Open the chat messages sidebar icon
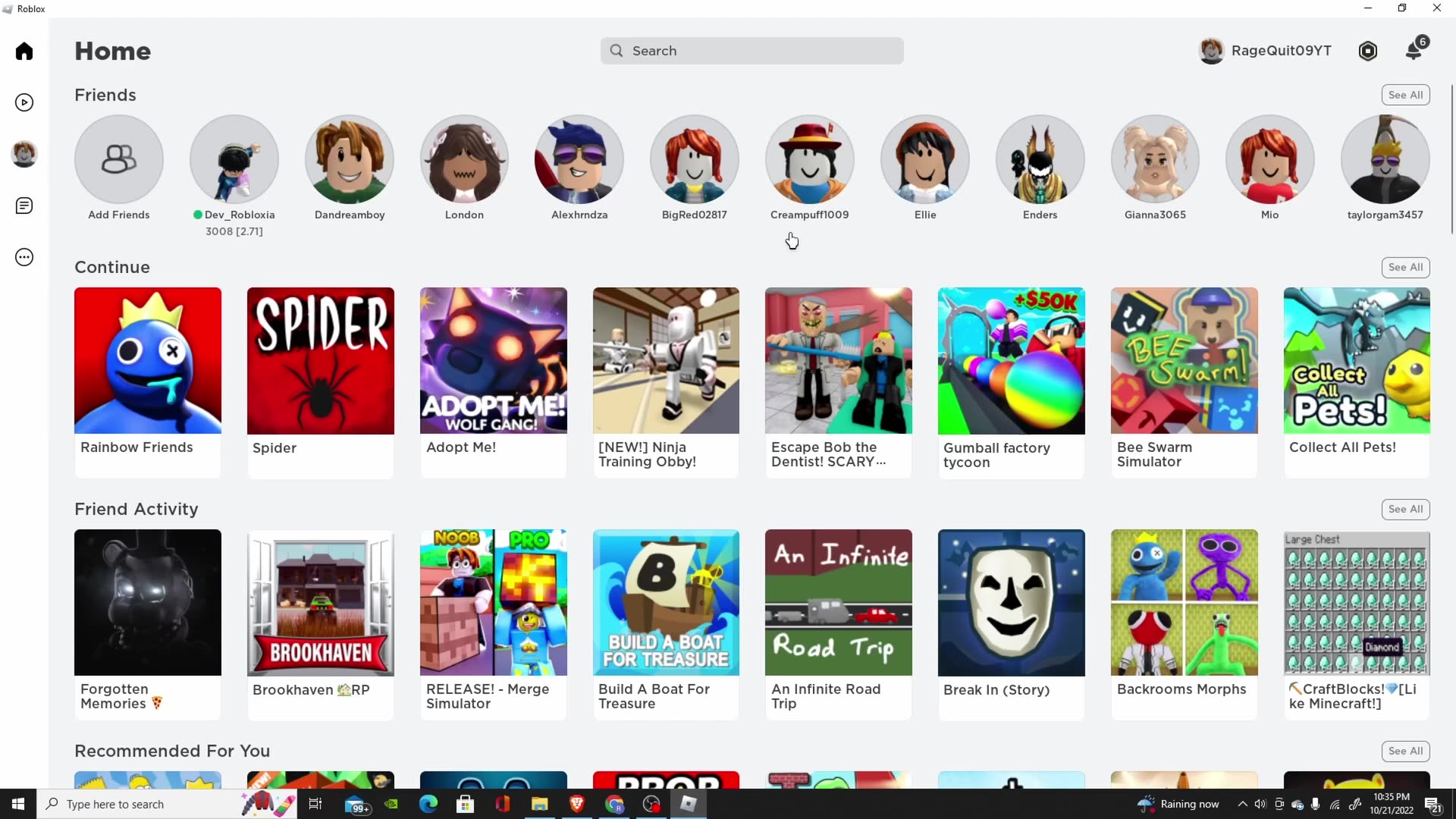This screenshot has height=819, width=1456. [x=24, y=206]
